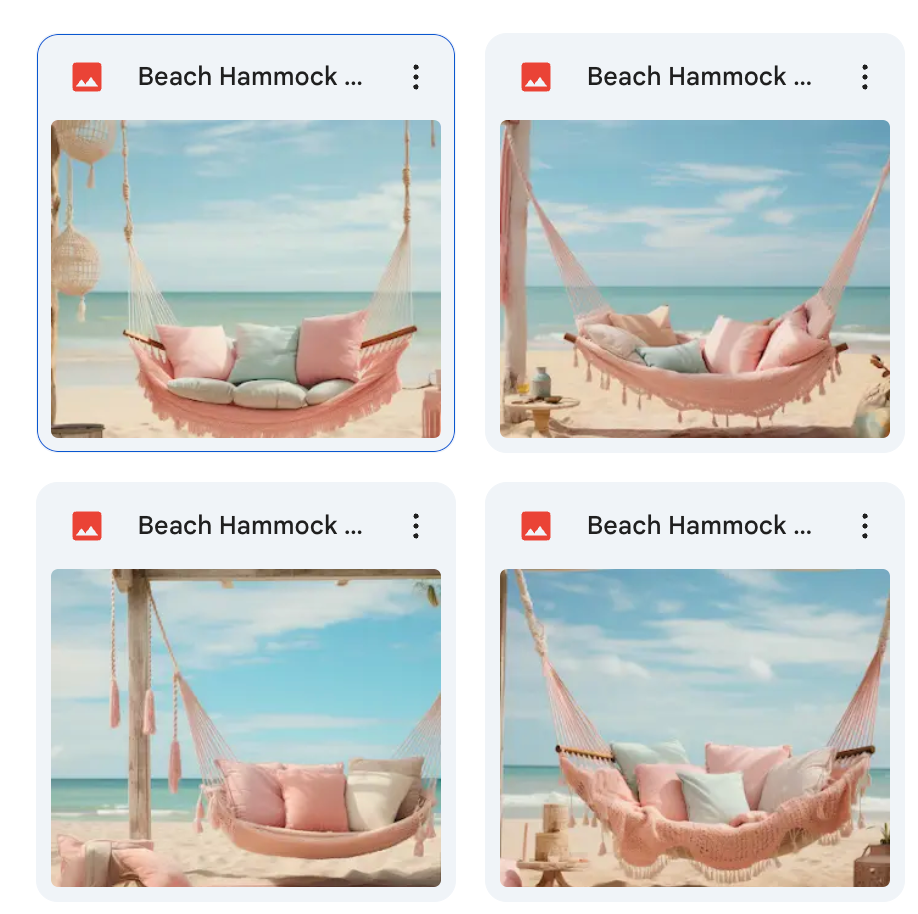
Task: Open three-dot menu for wooden pergola hammock file
Action: tap(416, 526)
